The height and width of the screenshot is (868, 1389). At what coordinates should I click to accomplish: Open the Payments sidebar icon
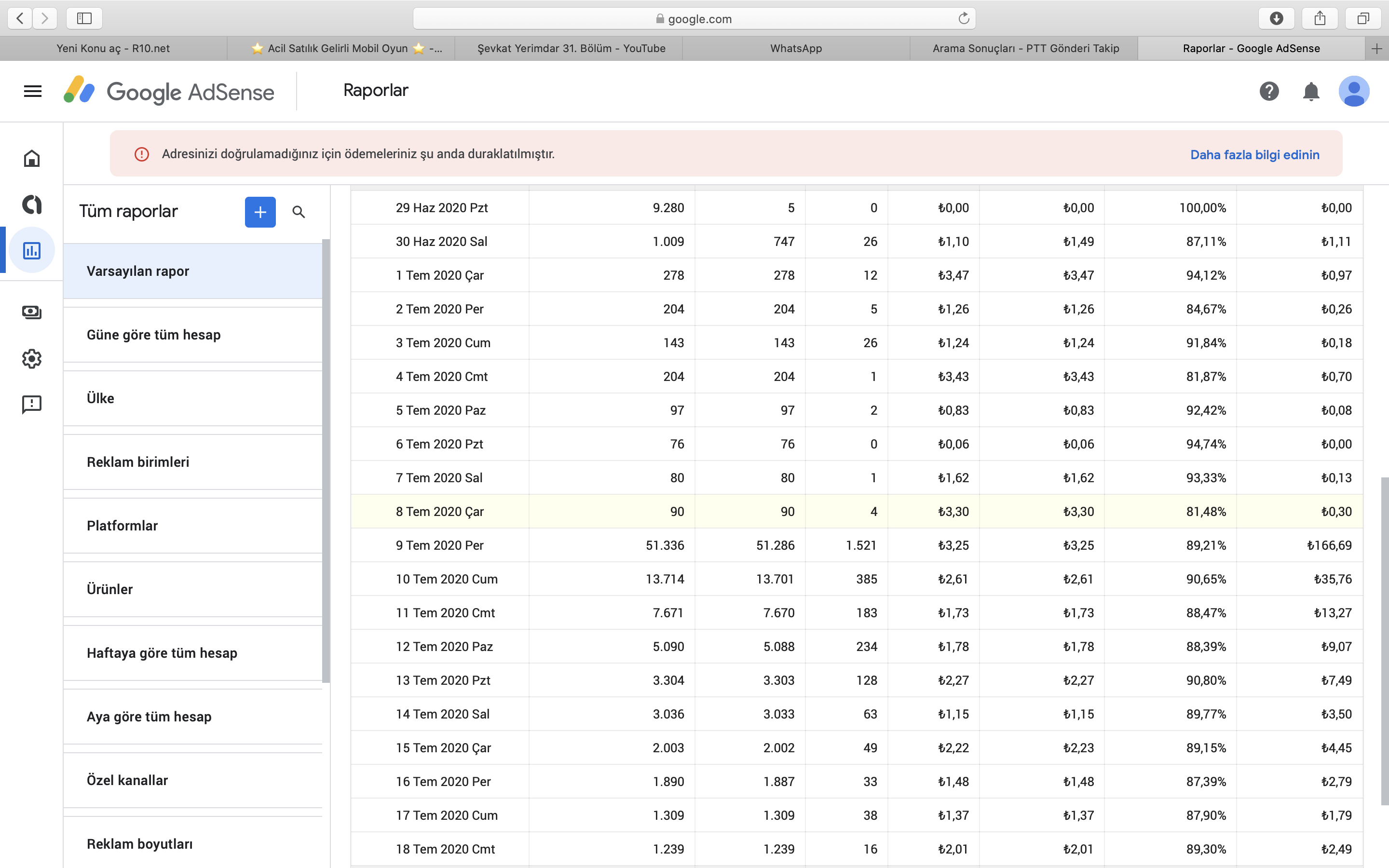point(31,312)
